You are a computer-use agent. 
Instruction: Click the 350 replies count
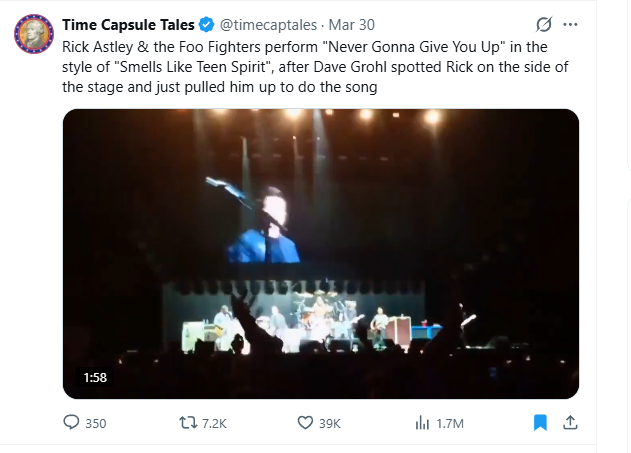click(x=95, y=423)
